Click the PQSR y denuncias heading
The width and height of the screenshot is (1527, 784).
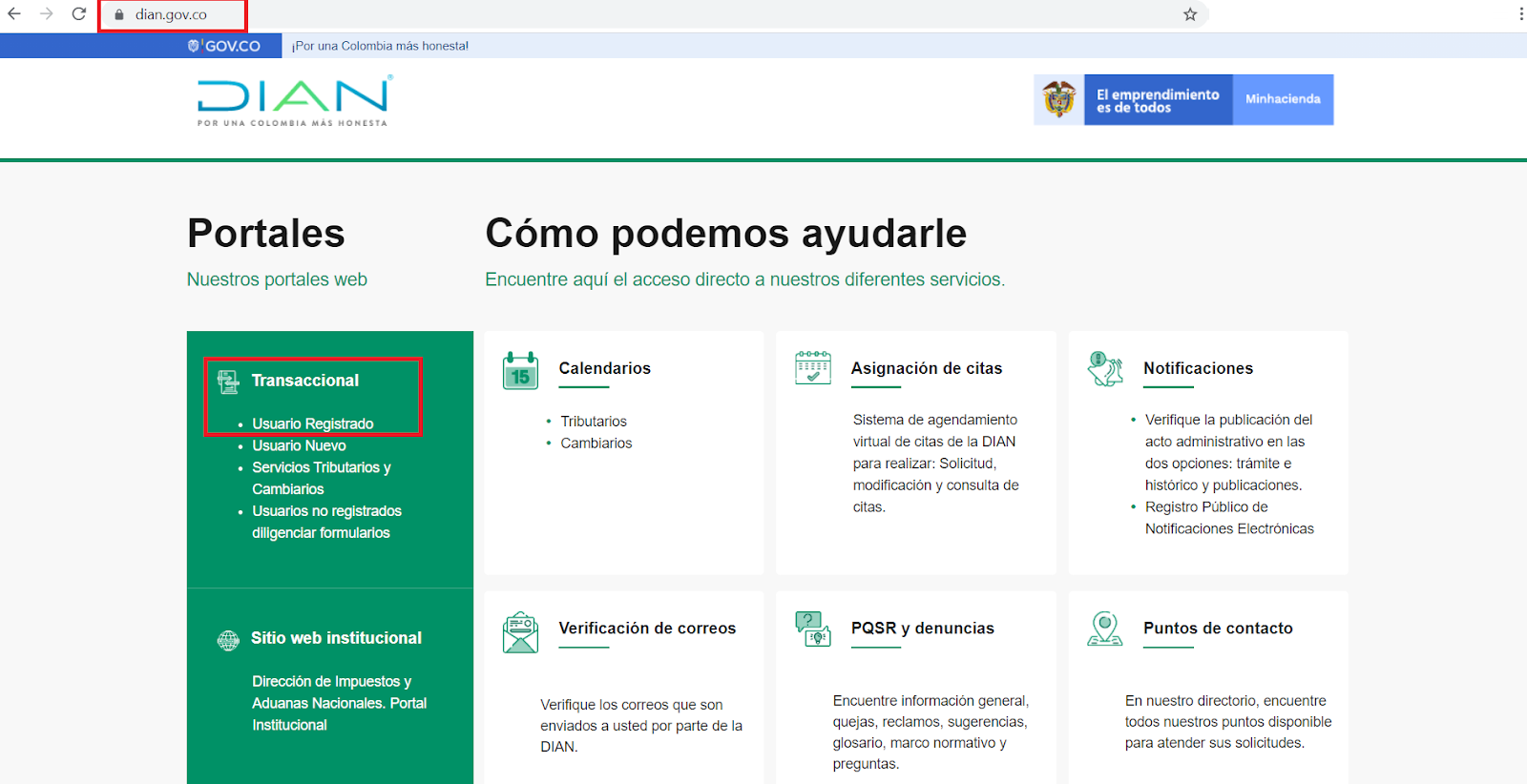(x=923, y=628)
